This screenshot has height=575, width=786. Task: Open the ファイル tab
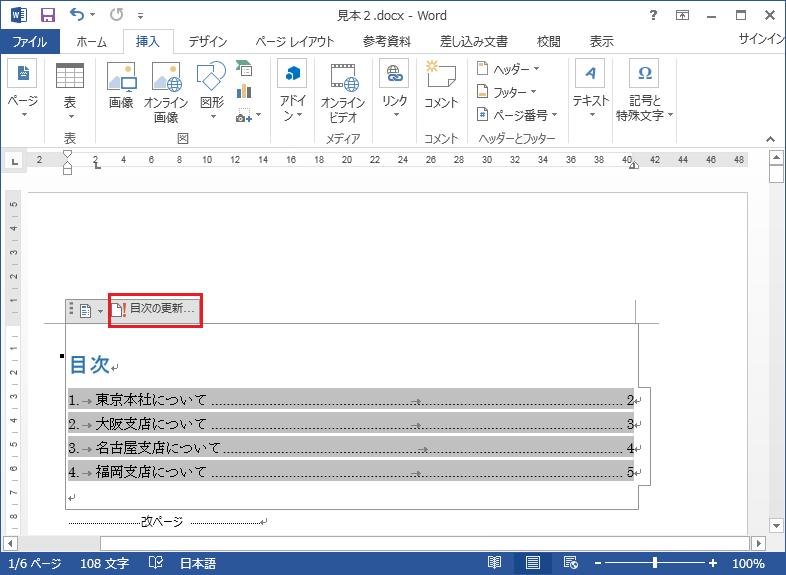click(x=29, y=42)
